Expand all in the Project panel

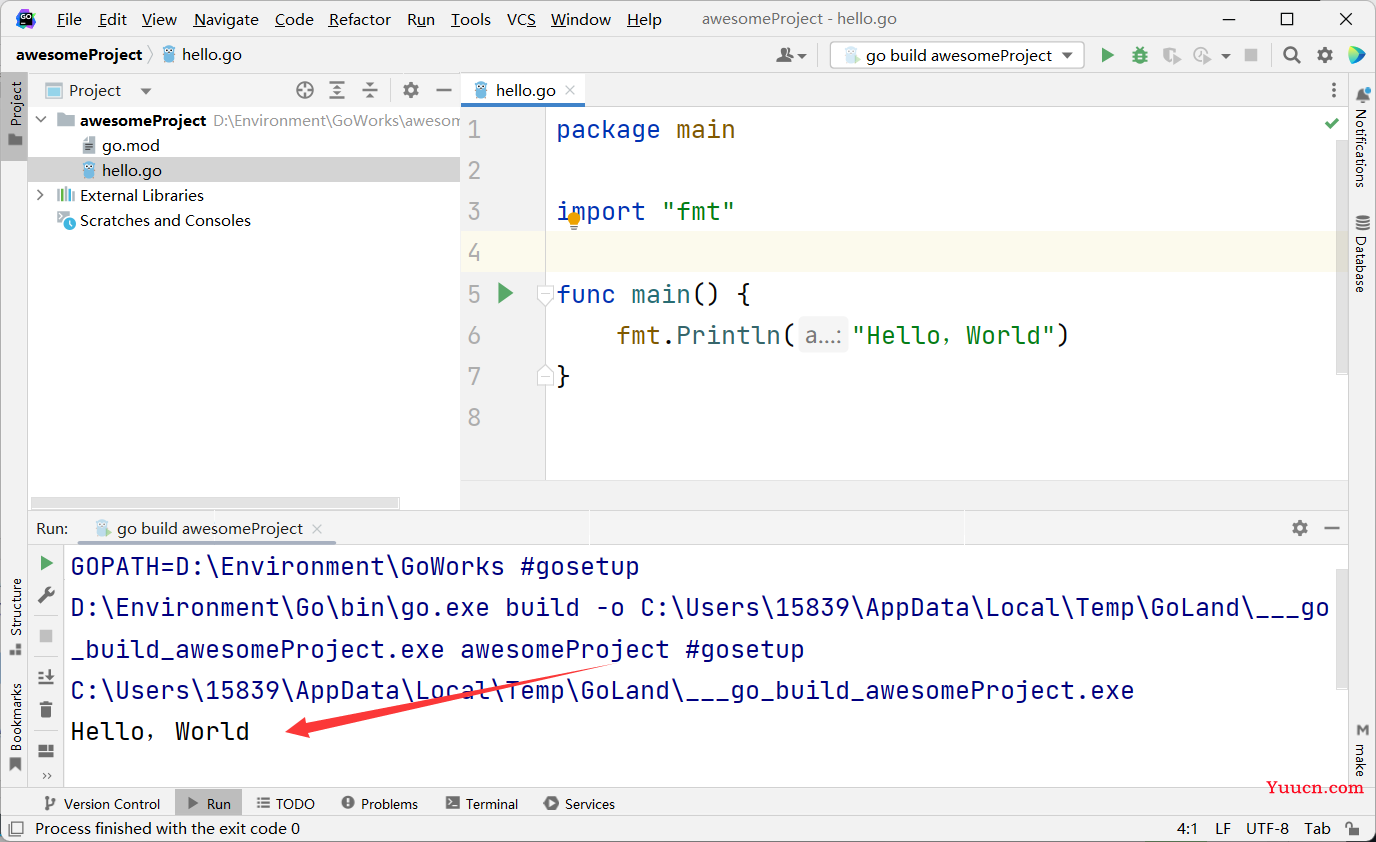(337, 90)
